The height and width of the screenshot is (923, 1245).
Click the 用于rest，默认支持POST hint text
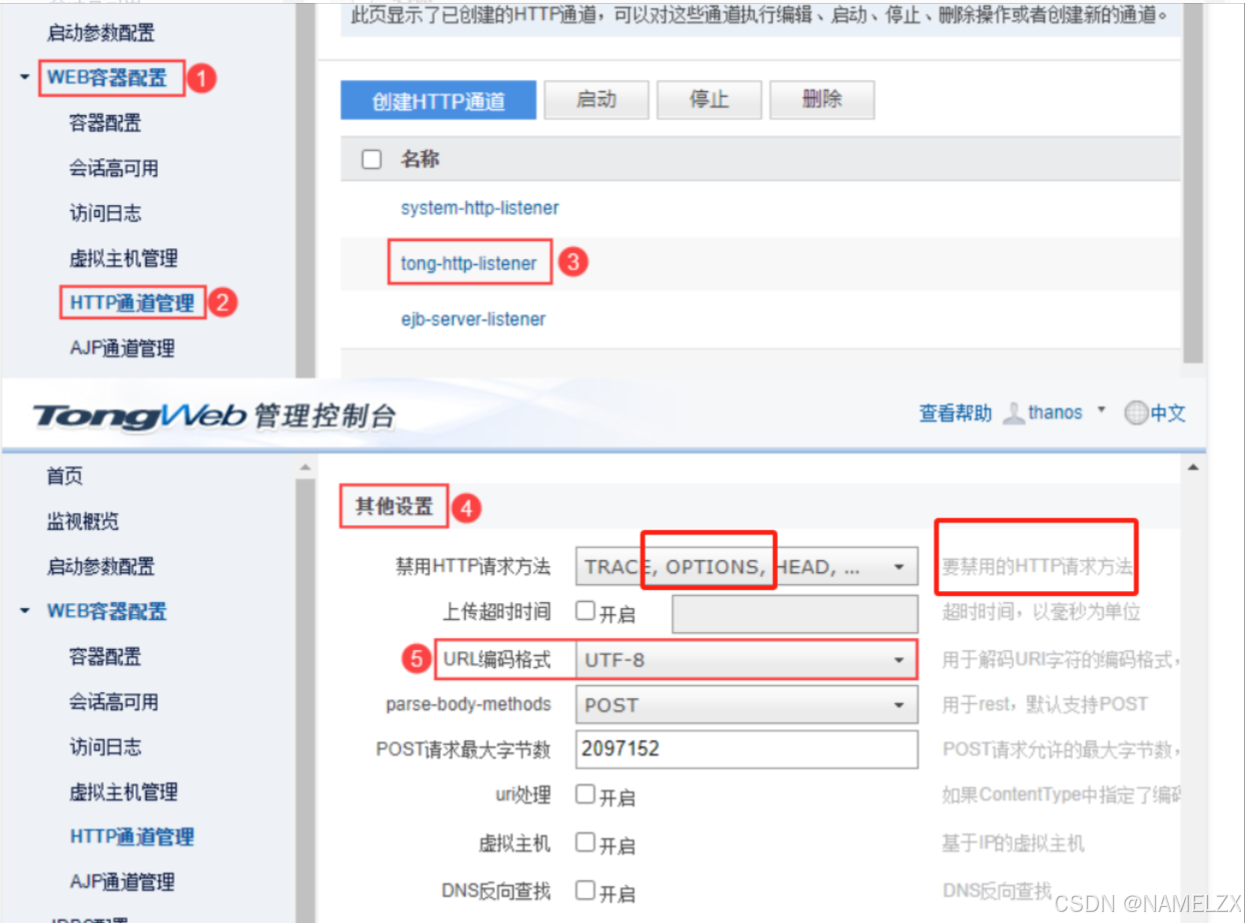click(x=1045, y=704)
